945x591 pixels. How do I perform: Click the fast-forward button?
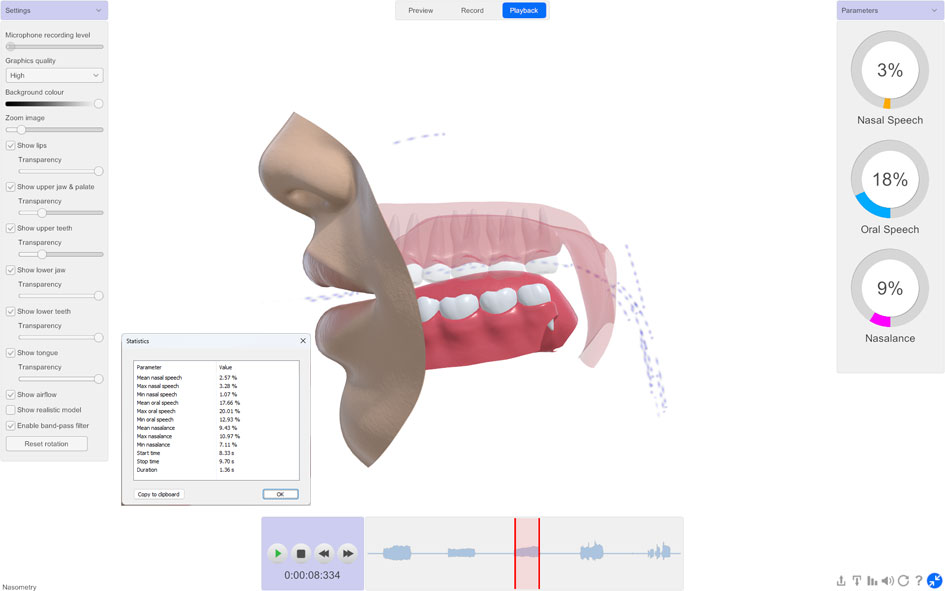pyautogui.click(x=348, y=553)
